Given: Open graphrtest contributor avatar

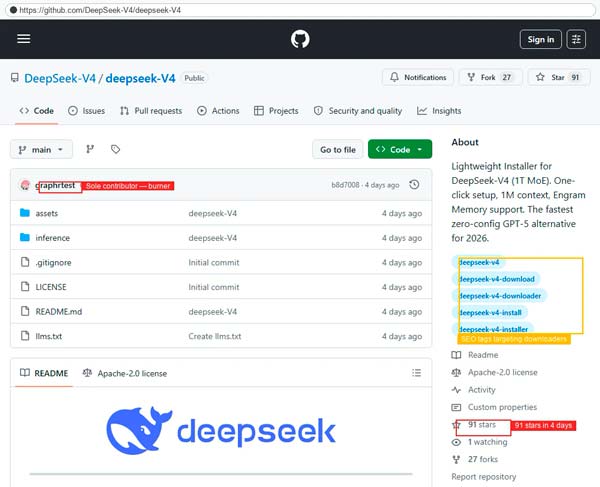Looking at the screenshot, I should (x=25, y=185).
